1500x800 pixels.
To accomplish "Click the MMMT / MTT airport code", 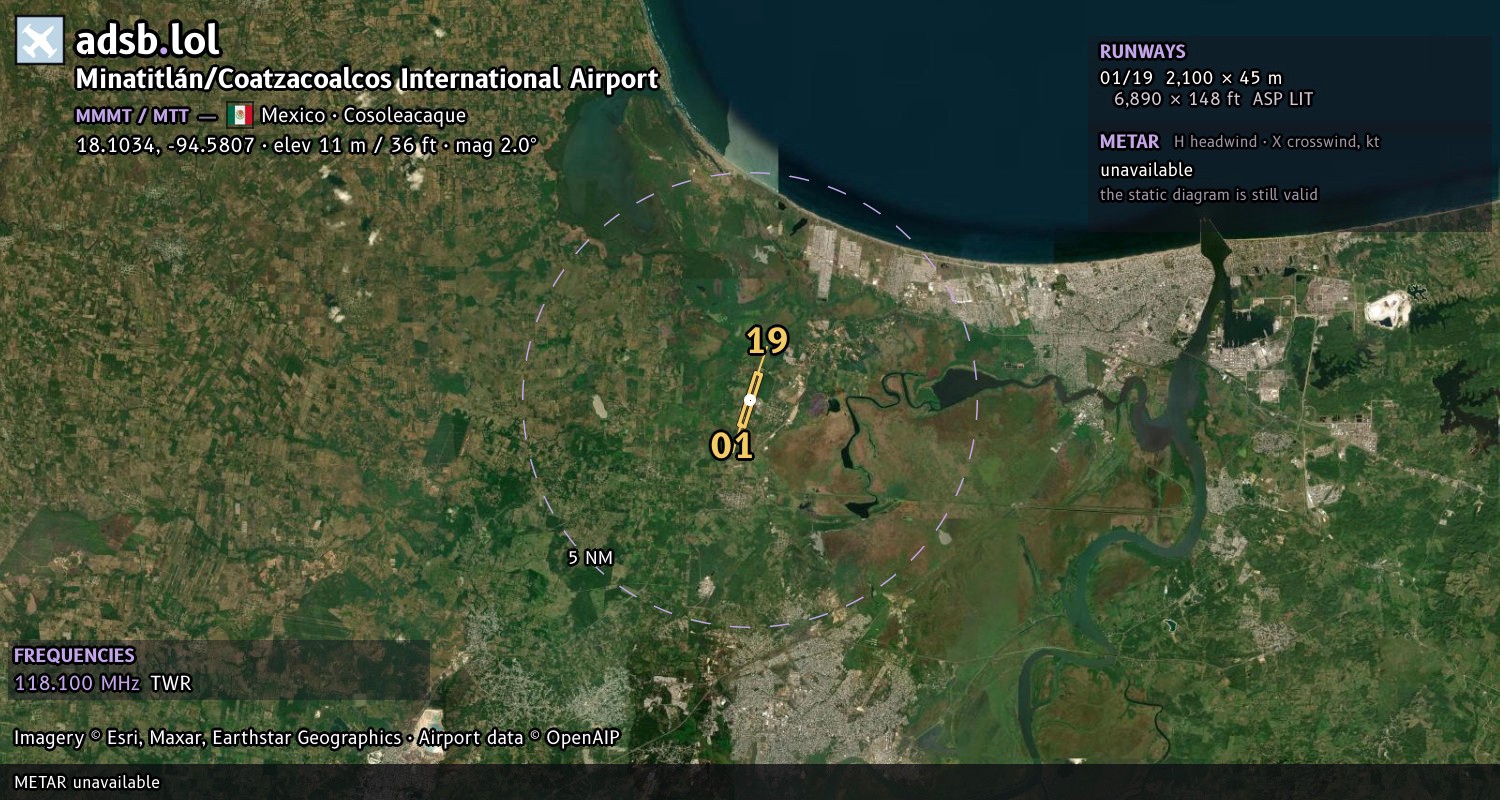I will click(132, 115).
